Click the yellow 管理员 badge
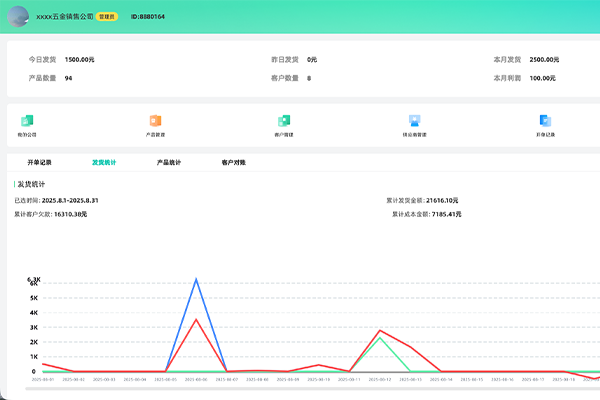Image resolution: width=600 pixels, height=400 pixels. 108,17
